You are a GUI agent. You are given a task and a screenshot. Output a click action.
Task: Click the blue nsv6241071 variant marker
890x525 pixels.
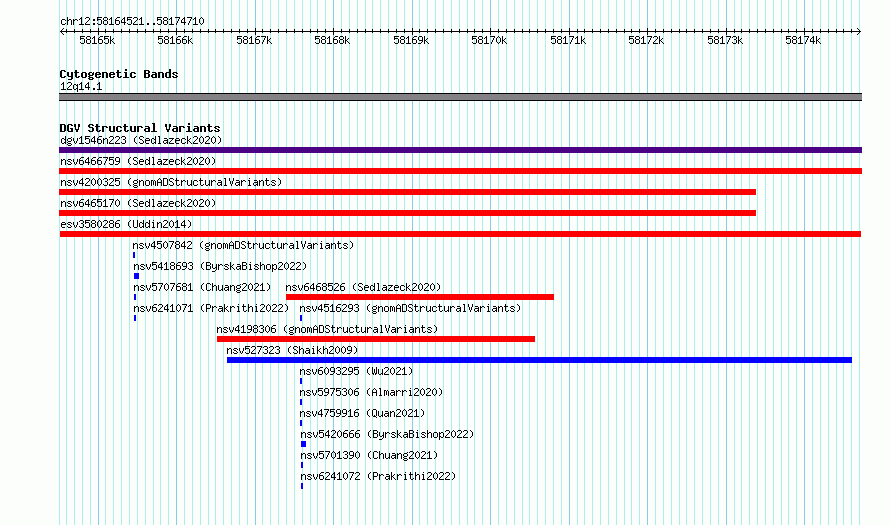point(135,318)
